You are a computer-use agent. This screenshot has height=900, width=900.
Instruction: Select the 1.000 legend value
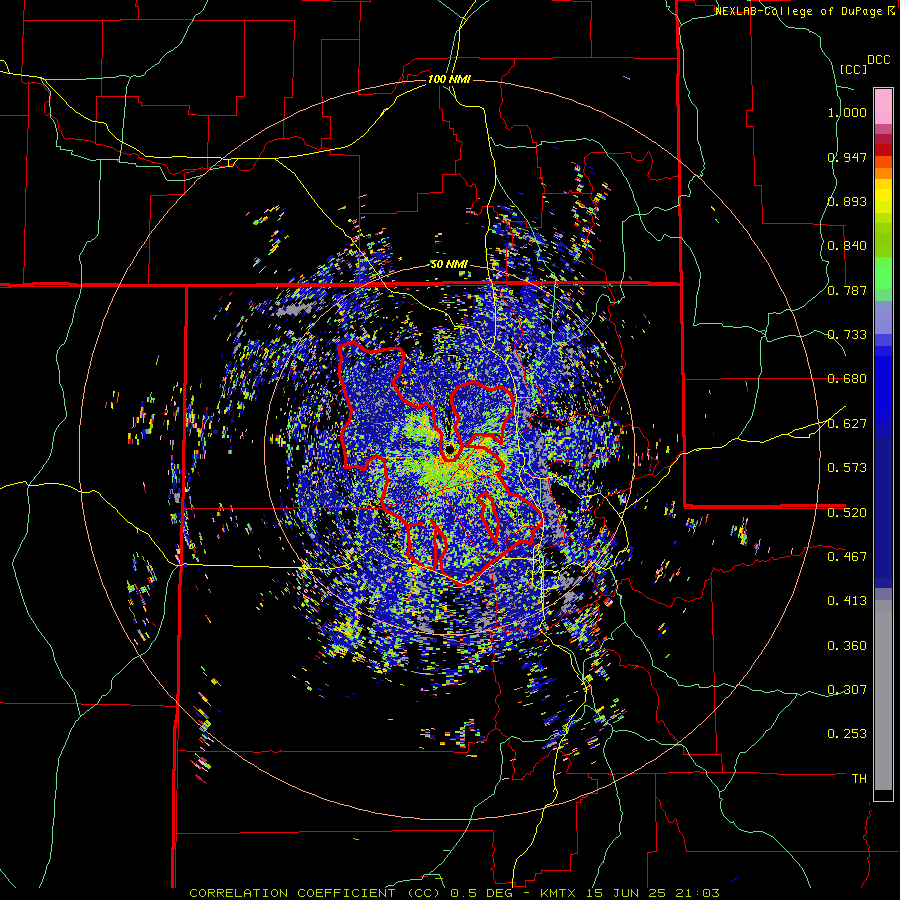pos(847,112)
